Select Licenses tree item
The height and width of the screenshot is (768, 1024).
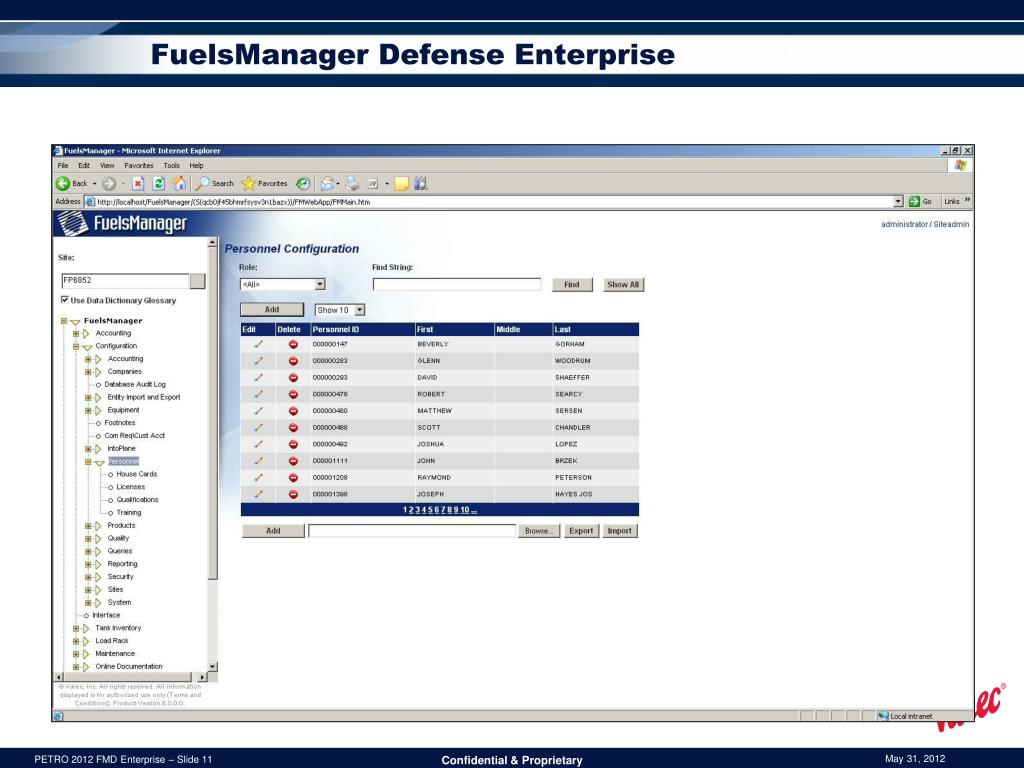pos(131,487)
